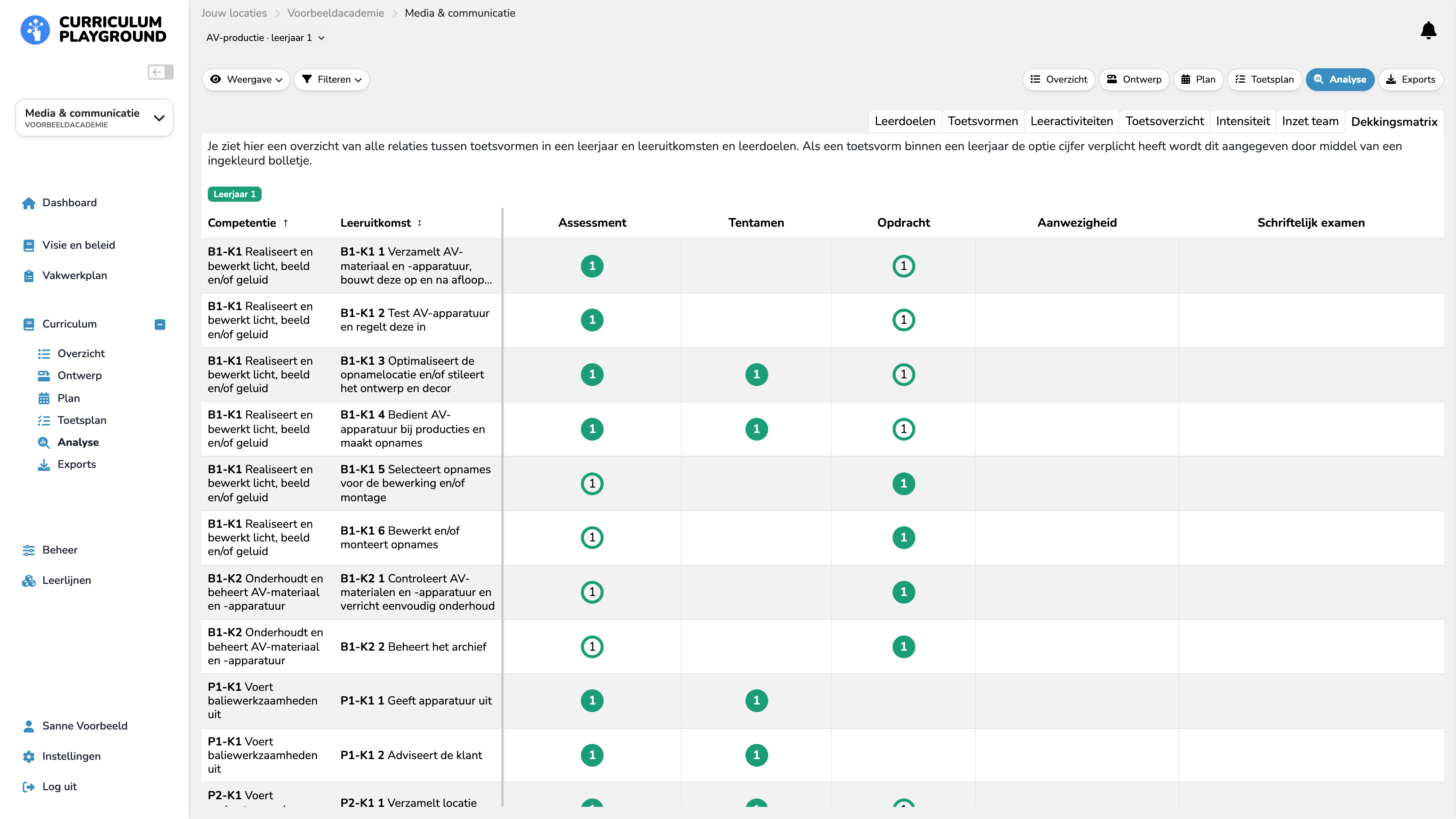Click the Leerlijnen cubes icon
This screenshot has width=1456, height=819.
[29, 581]
